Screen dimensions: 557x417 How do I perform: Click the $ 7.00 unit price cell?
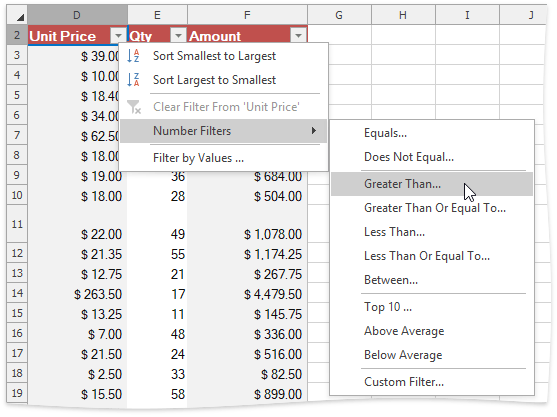click(77, 334)
